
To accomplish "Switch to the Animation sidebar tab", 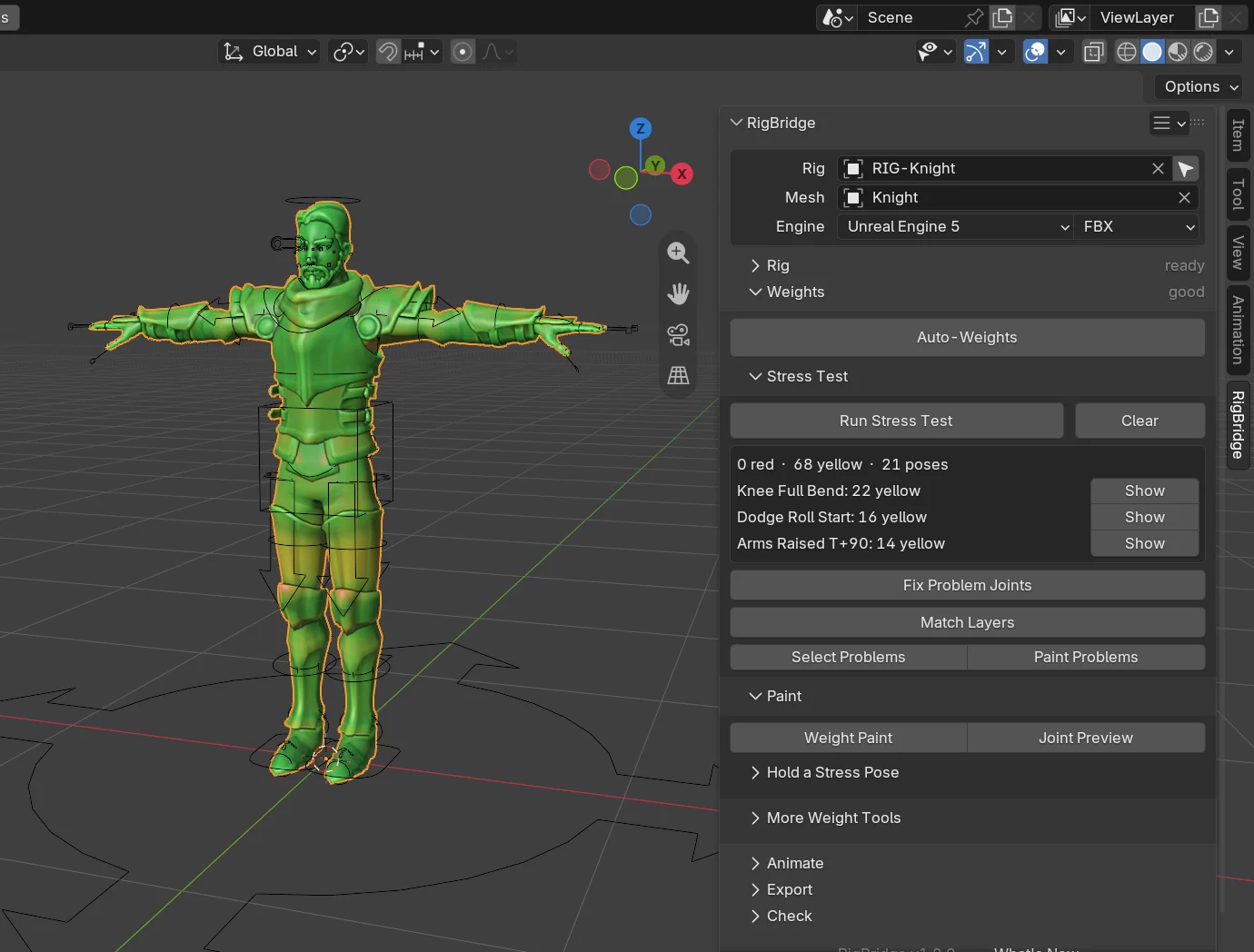I will [x=1238, y=330].
